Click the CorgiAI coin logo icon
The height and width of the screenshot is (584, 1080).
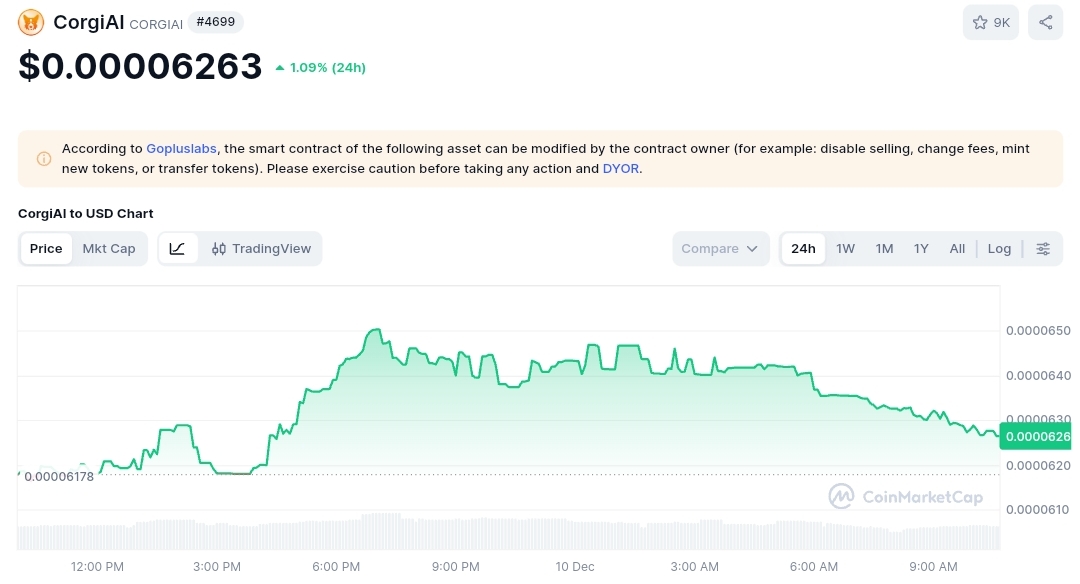[x=31, y=22]
